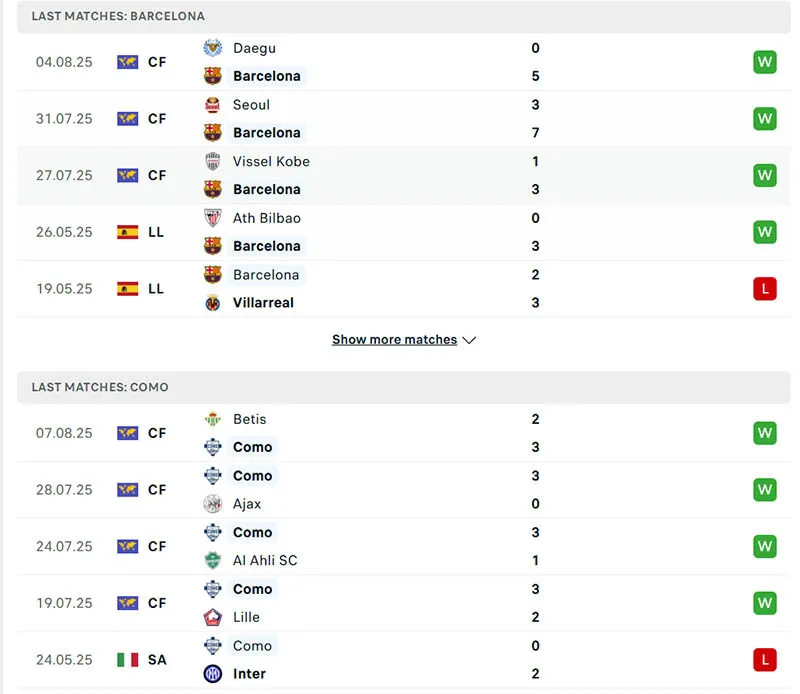The image size is (800, 694).
Task: Click the Vissel Kobe crest icon
Action: point(212,161)
